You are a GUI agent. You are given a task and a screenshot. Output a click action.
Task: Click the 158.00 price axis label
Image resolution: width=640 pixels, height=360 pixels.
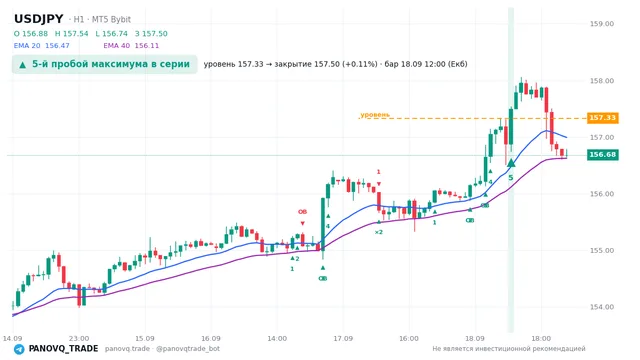pyautogui.click(x=602, y=81)
